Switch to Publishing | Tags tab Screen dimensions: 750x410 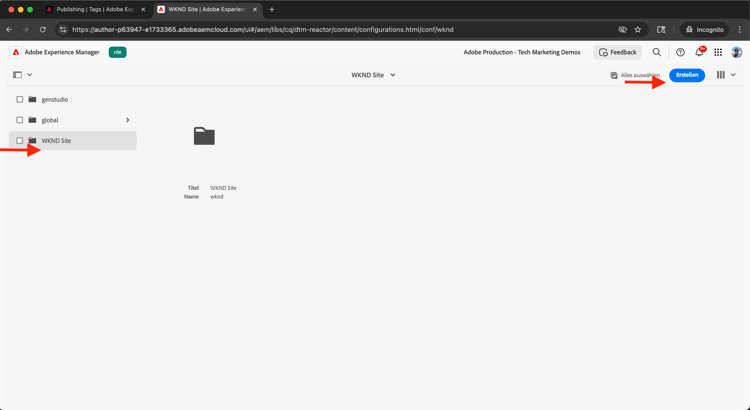tap(96, 10)
